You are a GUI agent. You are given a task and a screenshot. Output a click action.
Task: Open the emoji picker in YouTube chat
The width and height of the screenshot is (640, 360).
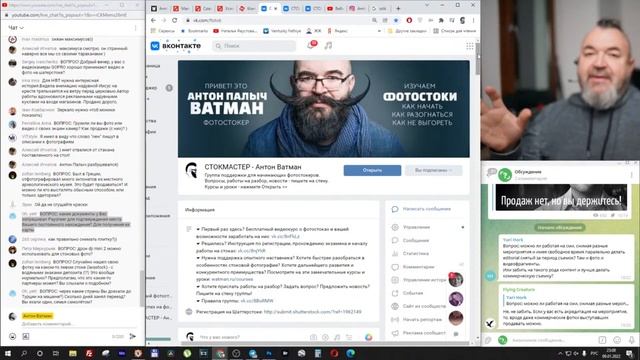coord(13,336)
